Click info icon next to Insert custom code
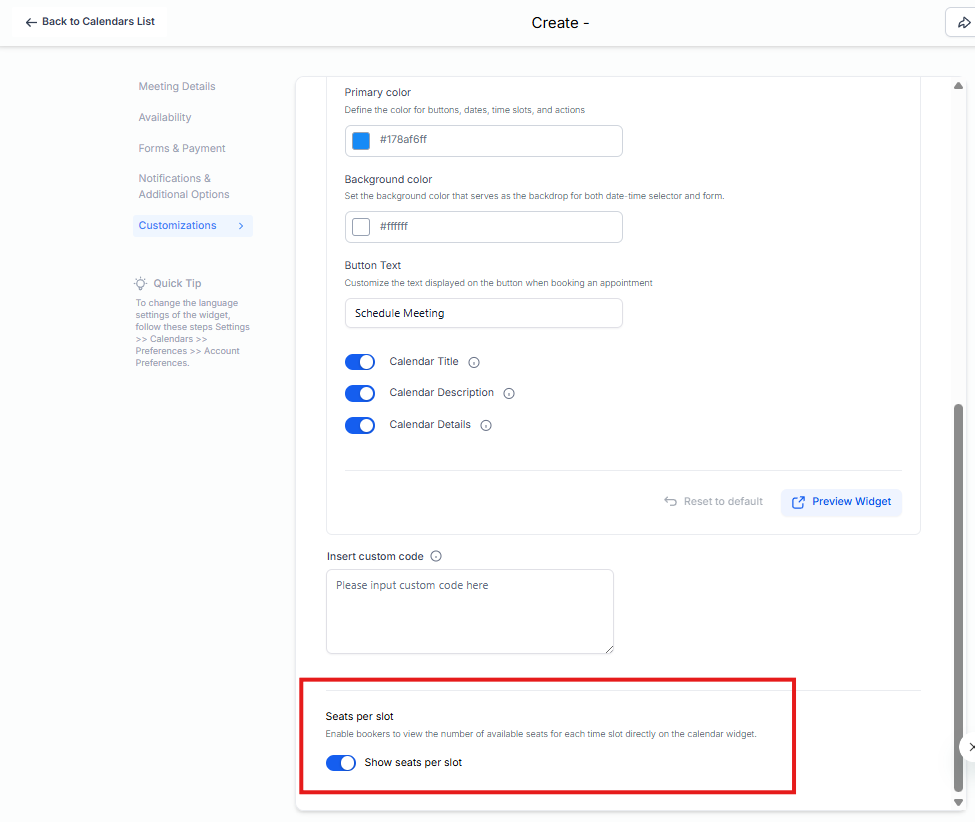 tap(436, 557)
